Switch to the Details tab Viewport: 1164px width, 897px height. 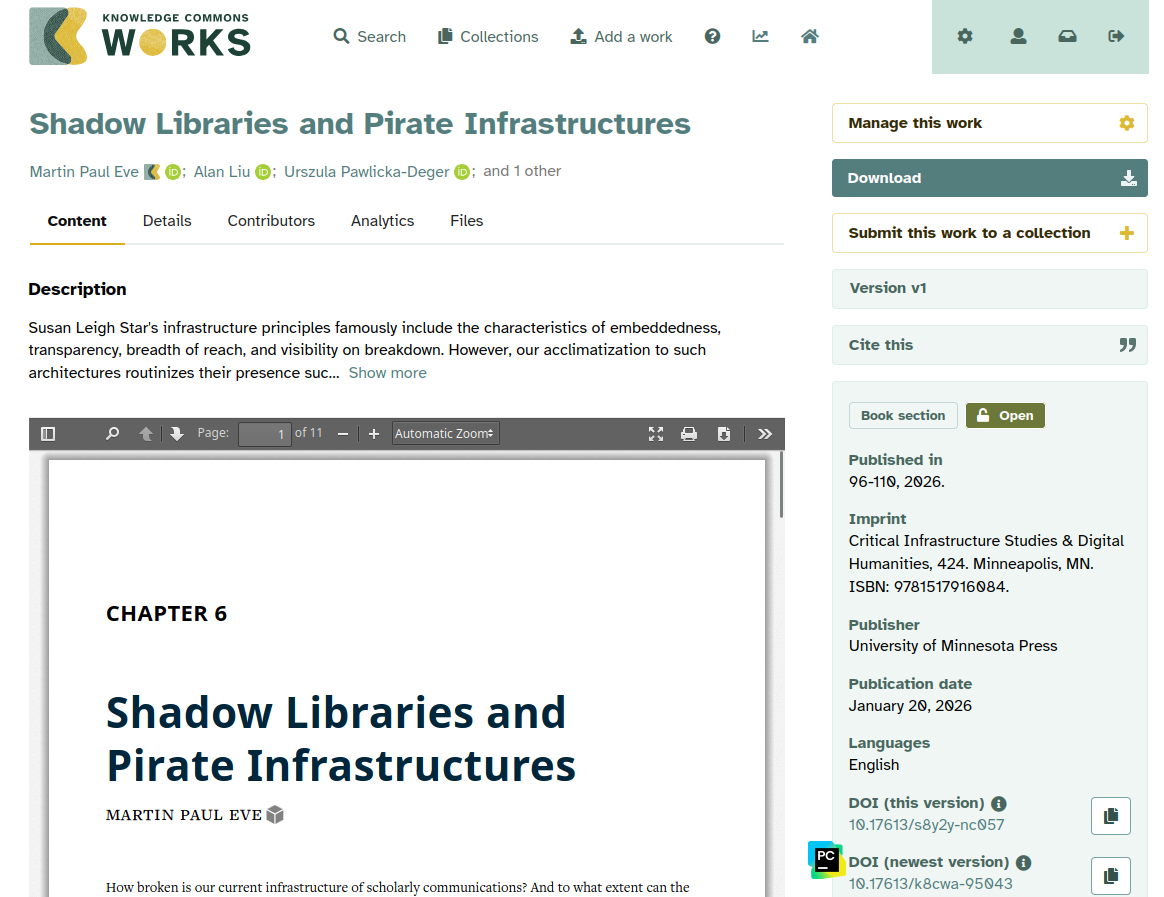click(x=167, y=221)
